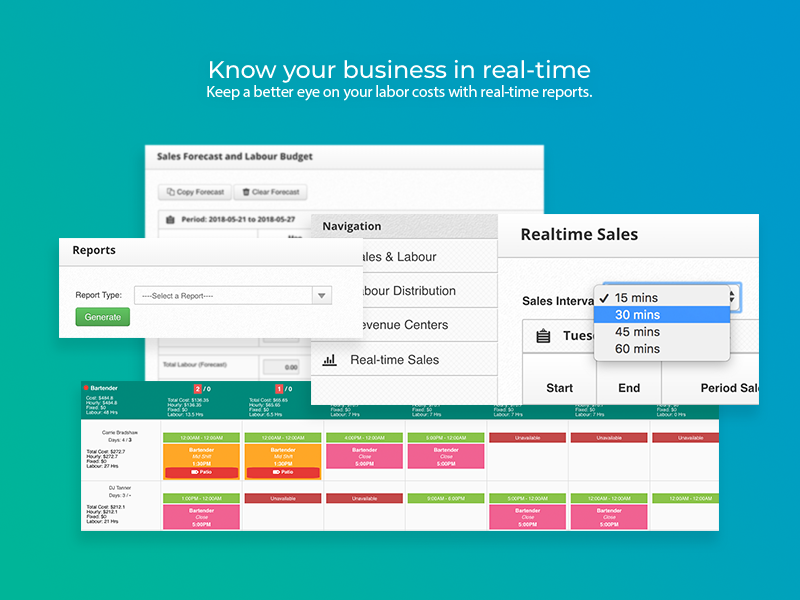Click the clipboard icon beside Tuesday
This screenshot has height=600, width=800.
543,336
